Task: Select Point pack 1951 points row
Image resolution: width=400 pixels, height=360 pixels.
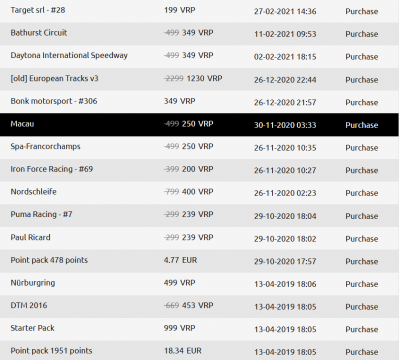Action: coord(199,351)
